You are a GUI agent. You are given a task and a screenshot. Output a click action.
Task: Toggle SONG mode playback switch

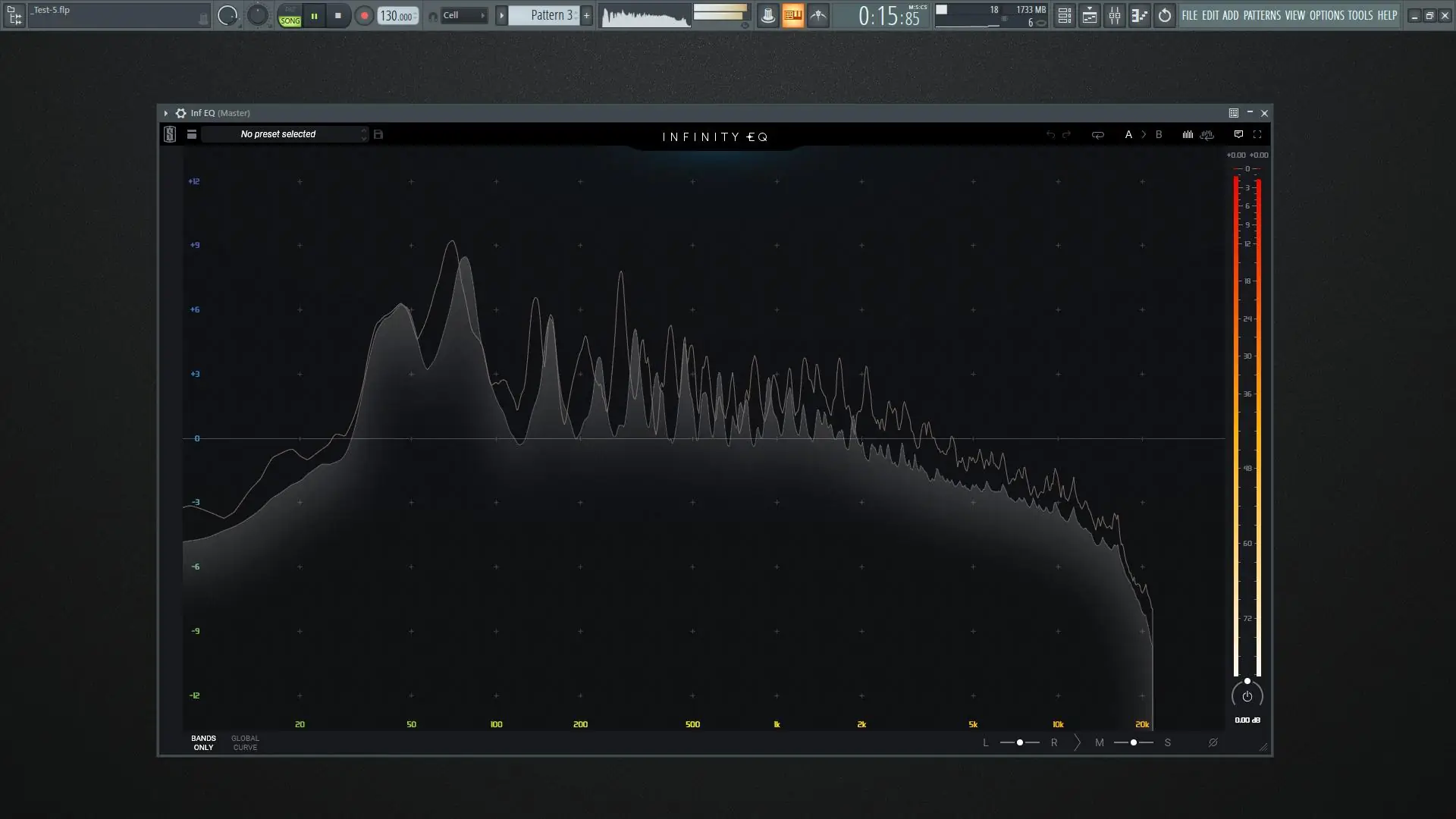(x=290, y=16)
